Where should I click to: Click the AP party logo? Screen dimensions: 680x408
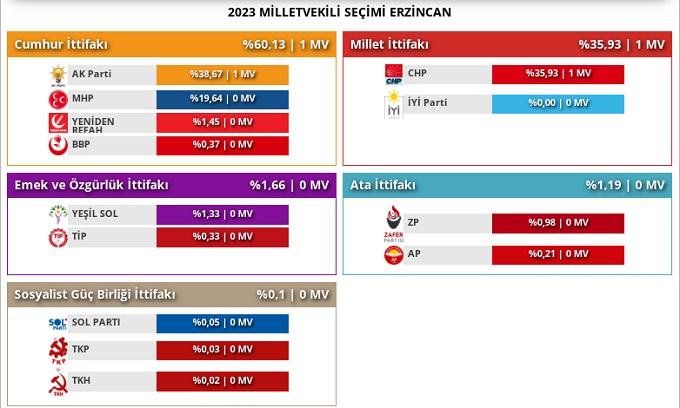click(x=393, y=256)
